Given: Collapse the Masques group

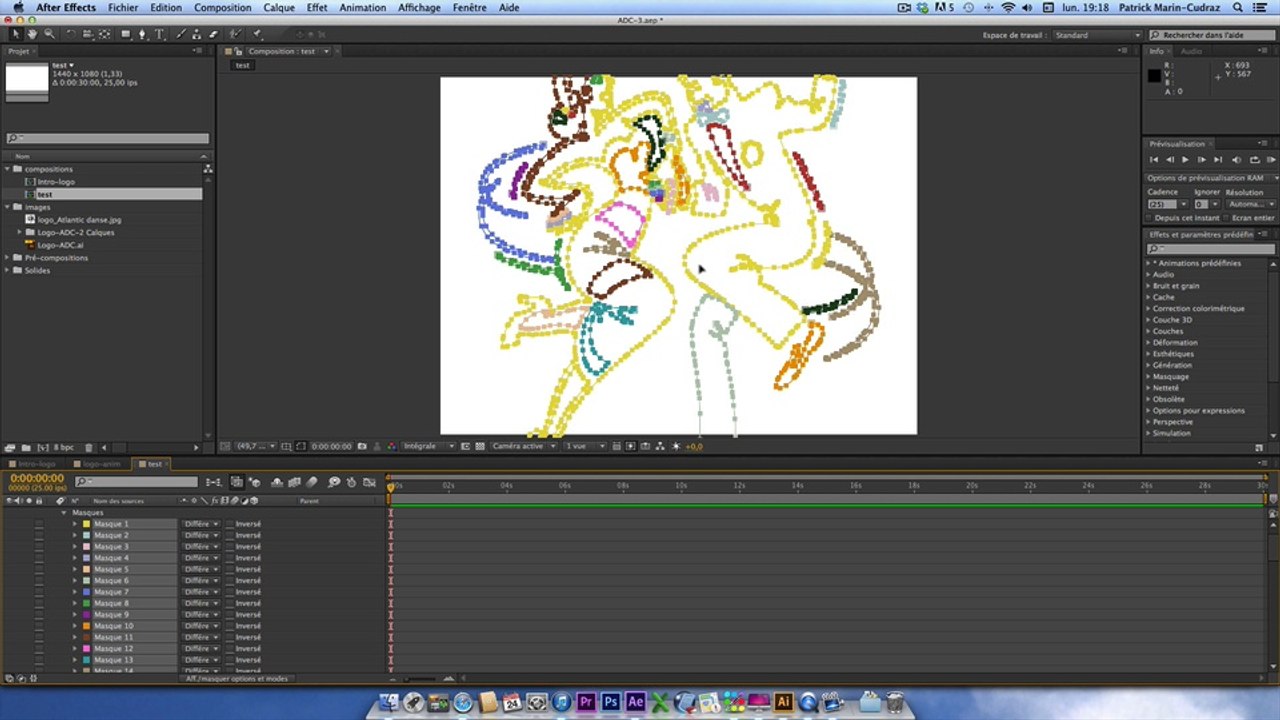Looking at the screenshot, I should click(x=64, y=512).
